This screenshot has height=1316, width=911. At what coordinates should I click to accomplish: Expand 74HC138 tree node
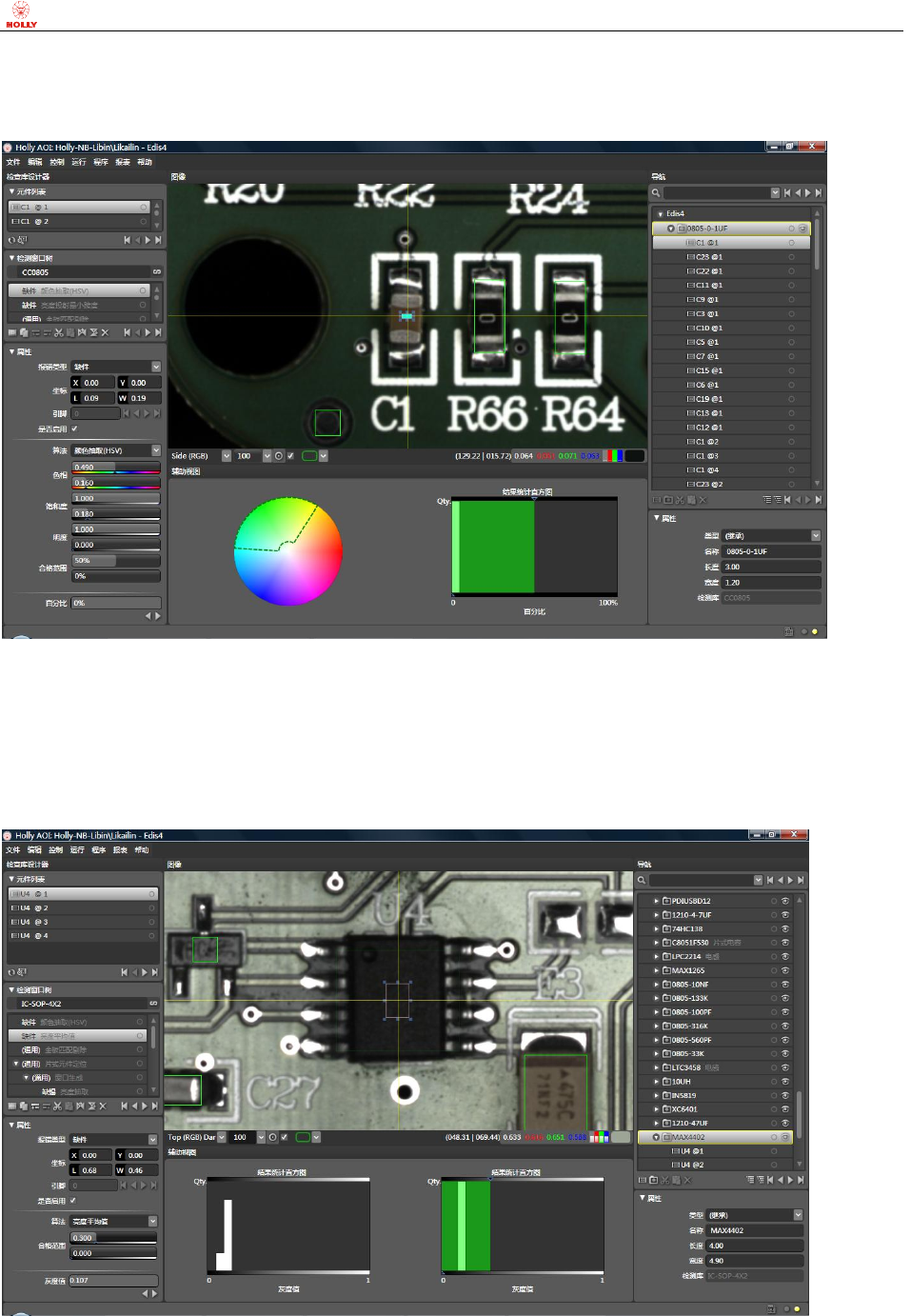coord(656,928)
